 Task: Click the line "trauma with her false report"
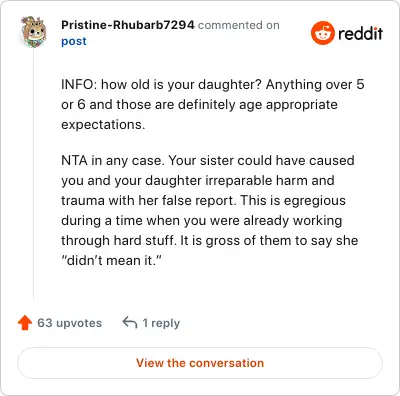pos(203,200)
